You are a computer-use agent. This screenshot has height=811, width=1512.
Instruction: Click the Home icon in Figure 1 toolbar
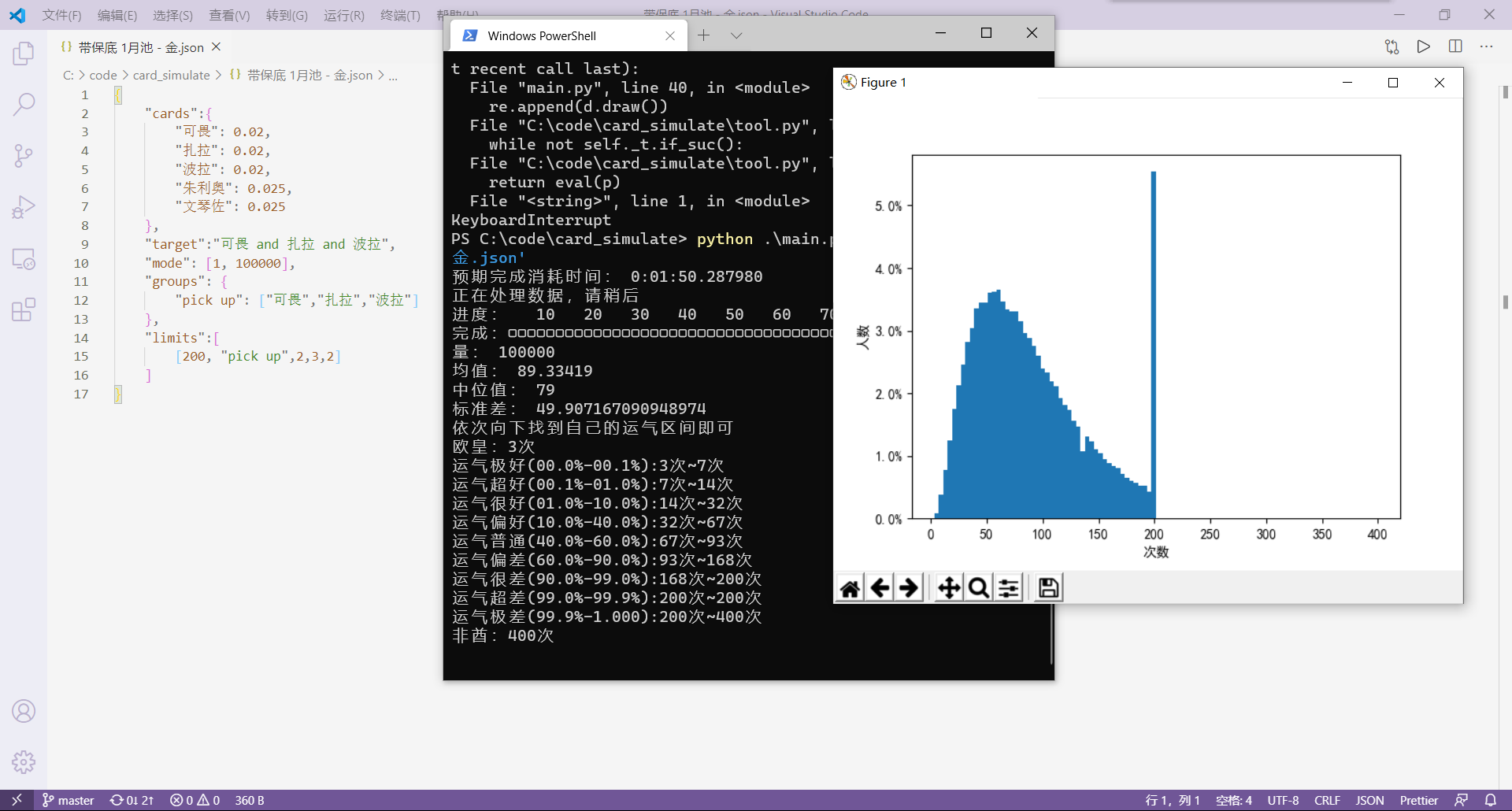click(x=850, y=587)
